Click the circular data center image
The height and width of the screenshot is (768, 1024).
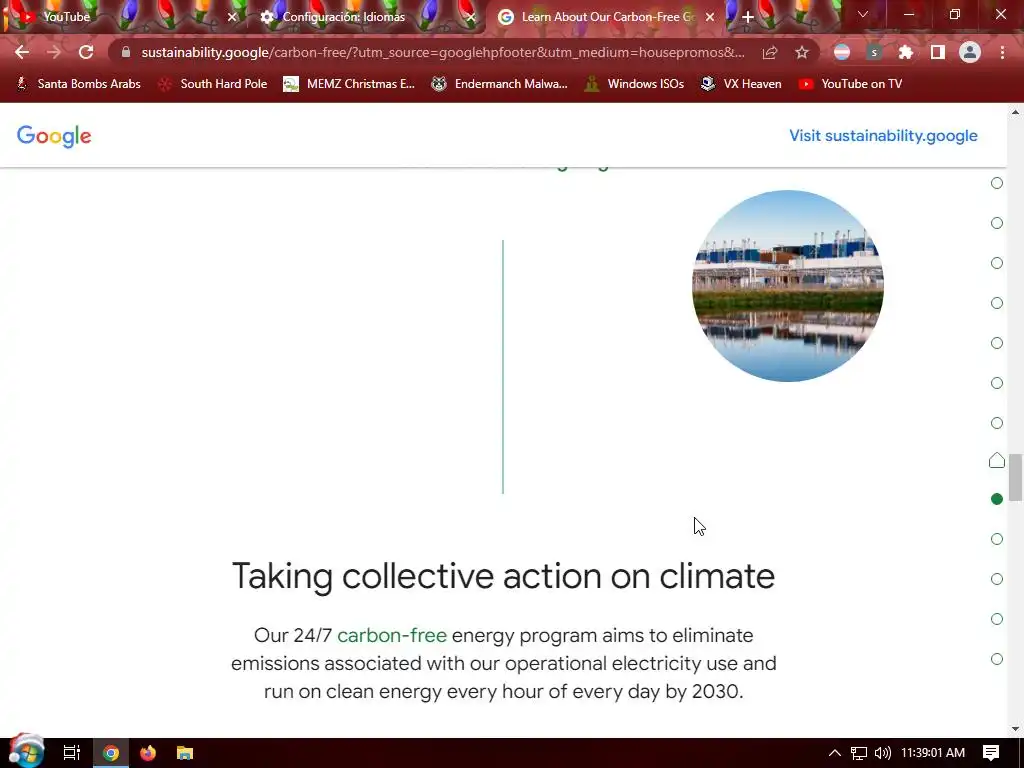[788, 286]
